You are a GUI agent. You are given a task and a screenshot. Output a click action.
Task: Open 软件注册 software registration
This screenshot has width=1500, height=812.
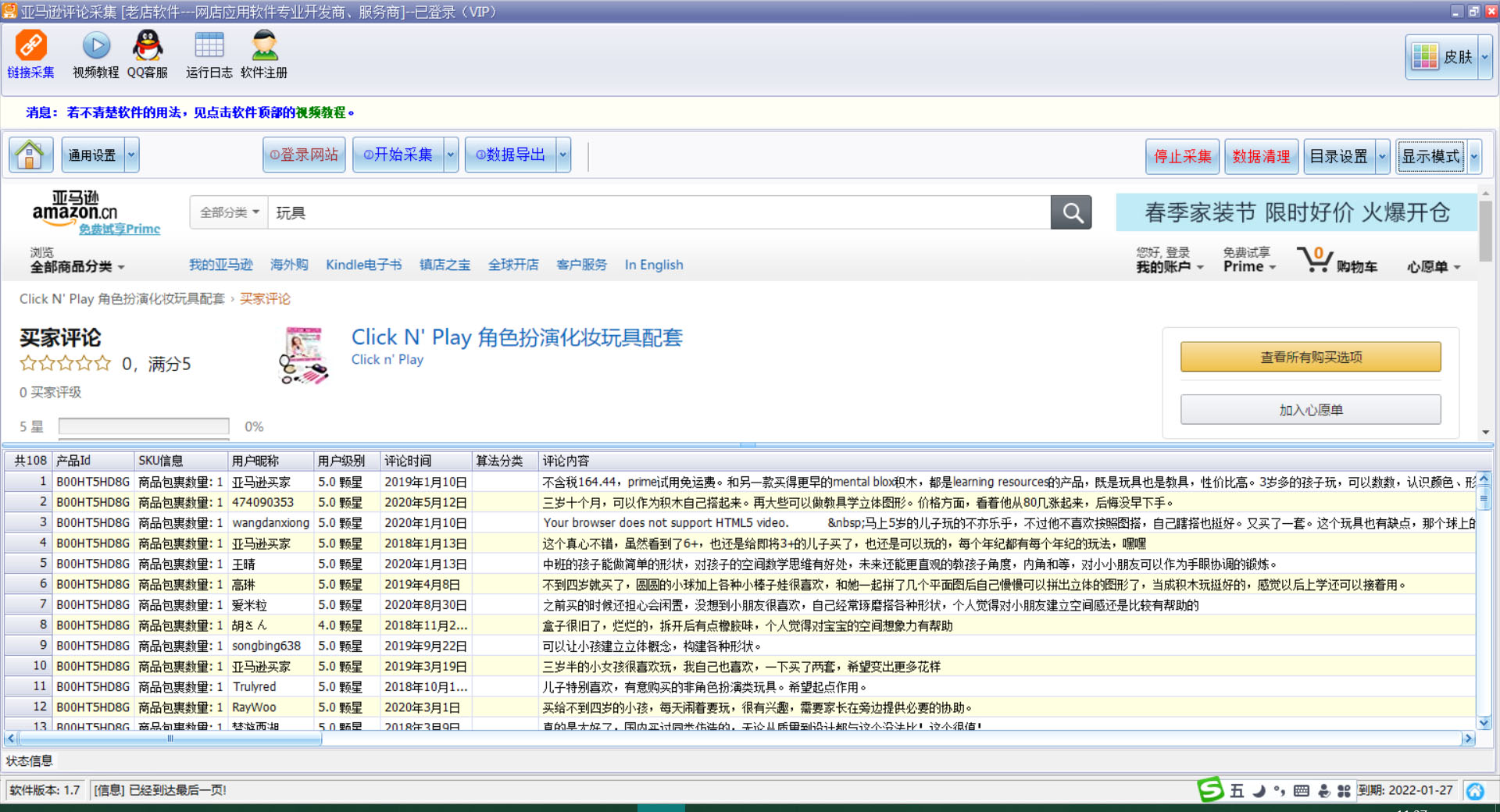click(264, 55)
